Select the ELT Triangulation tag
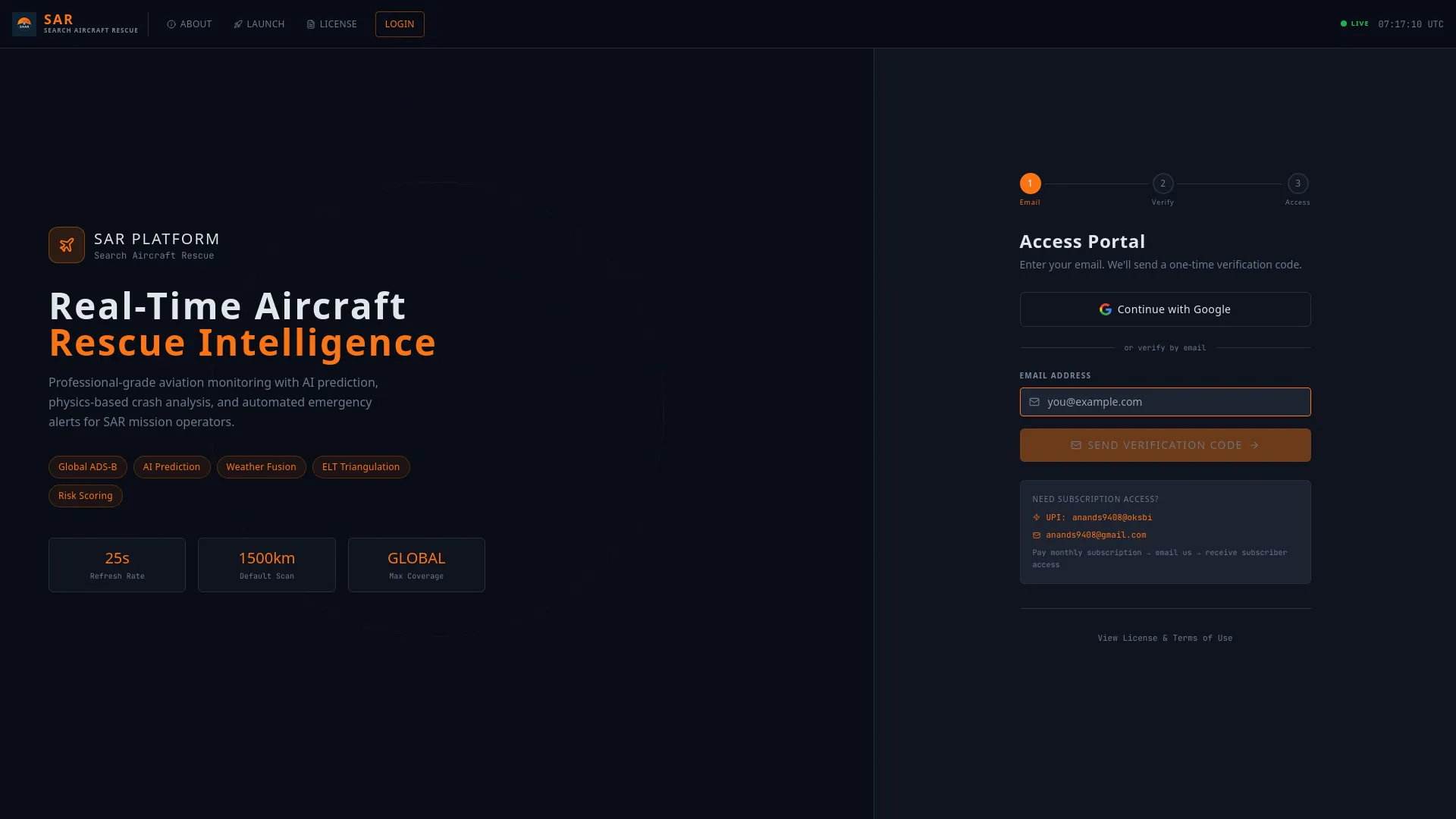 click(x=361, y=467)
